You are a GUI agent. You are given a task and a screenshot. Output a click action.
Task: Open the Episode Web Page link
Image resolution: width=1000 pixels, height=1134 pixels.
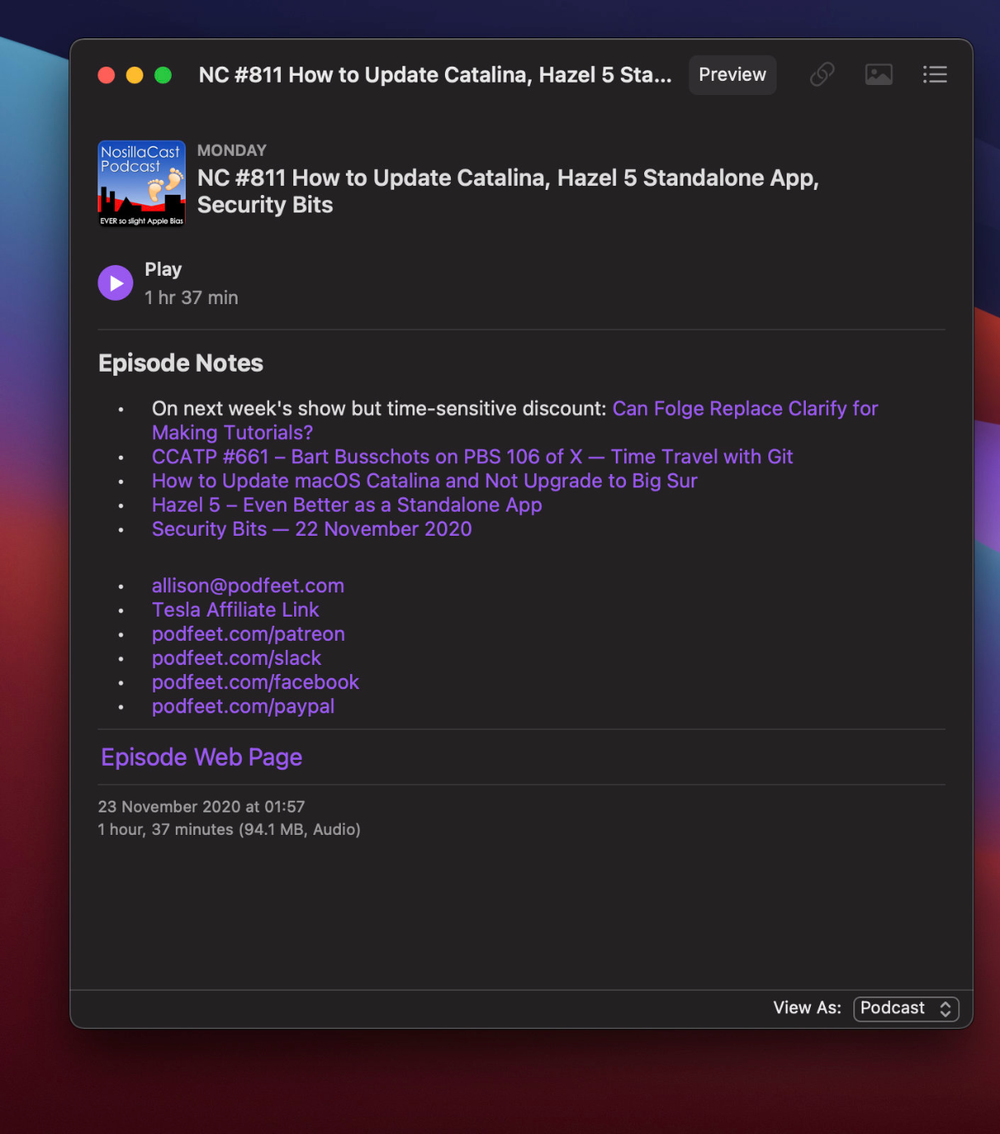point(201,757)
